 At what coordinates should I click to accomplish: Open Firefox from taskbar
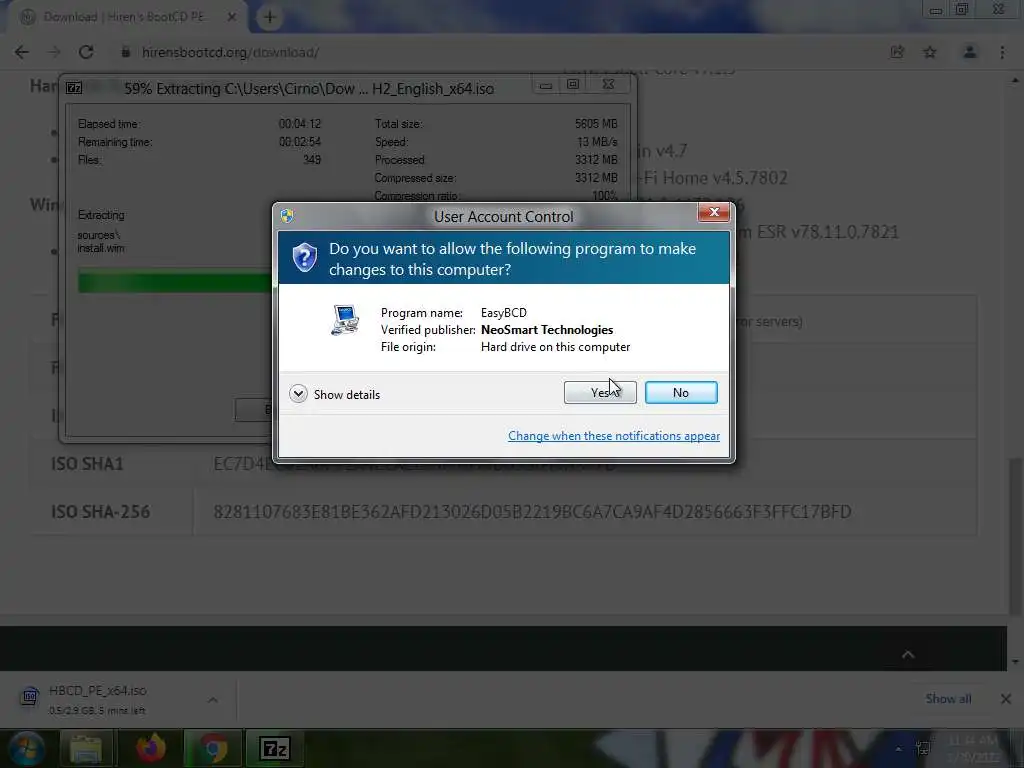click(x=150, y=748)
